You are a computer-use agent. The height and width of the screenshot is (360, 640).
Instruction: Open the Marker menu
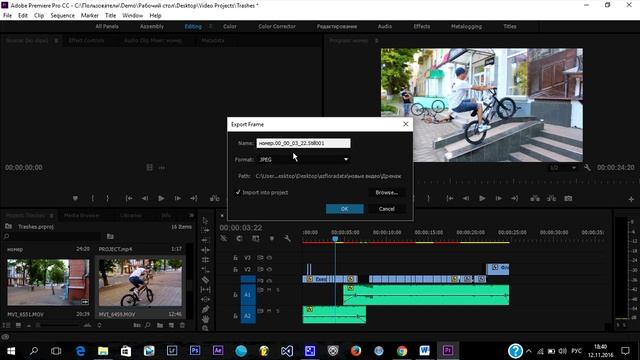[89, 16]
